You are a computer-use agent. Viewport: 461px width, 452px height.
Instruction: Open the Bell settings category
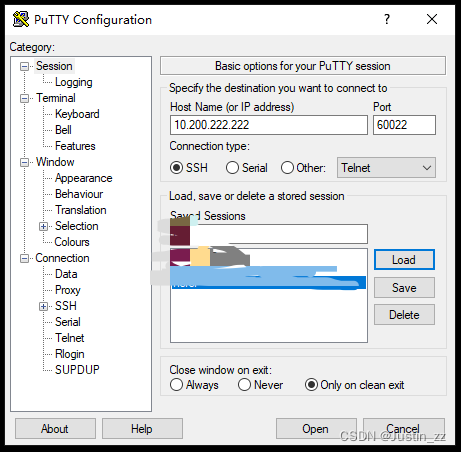(x=63, y=130)
